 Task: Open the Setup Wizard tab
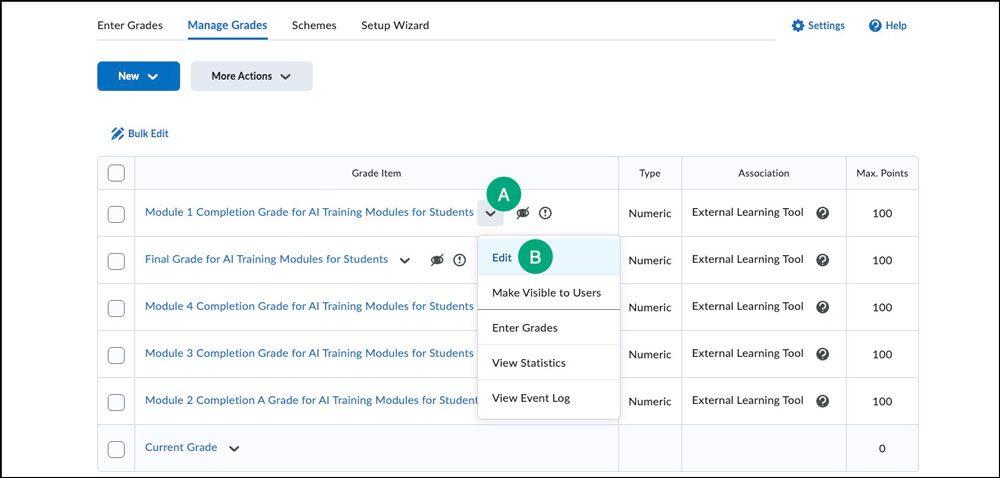click(x=395, y=25)
